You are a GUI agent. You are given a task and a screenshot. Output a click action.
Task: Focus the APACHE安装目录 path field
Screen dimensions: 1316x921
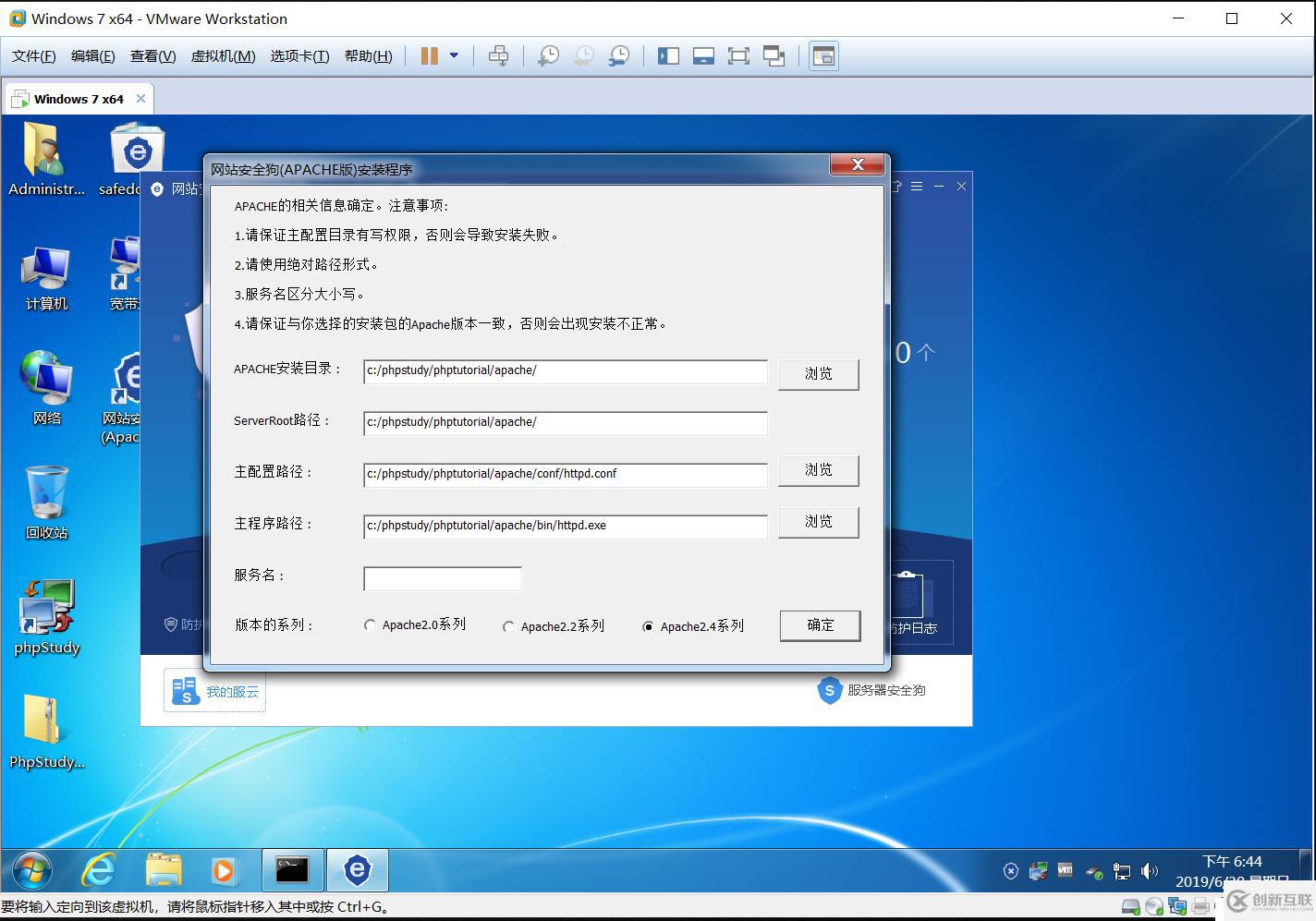(x=565, y=370)
